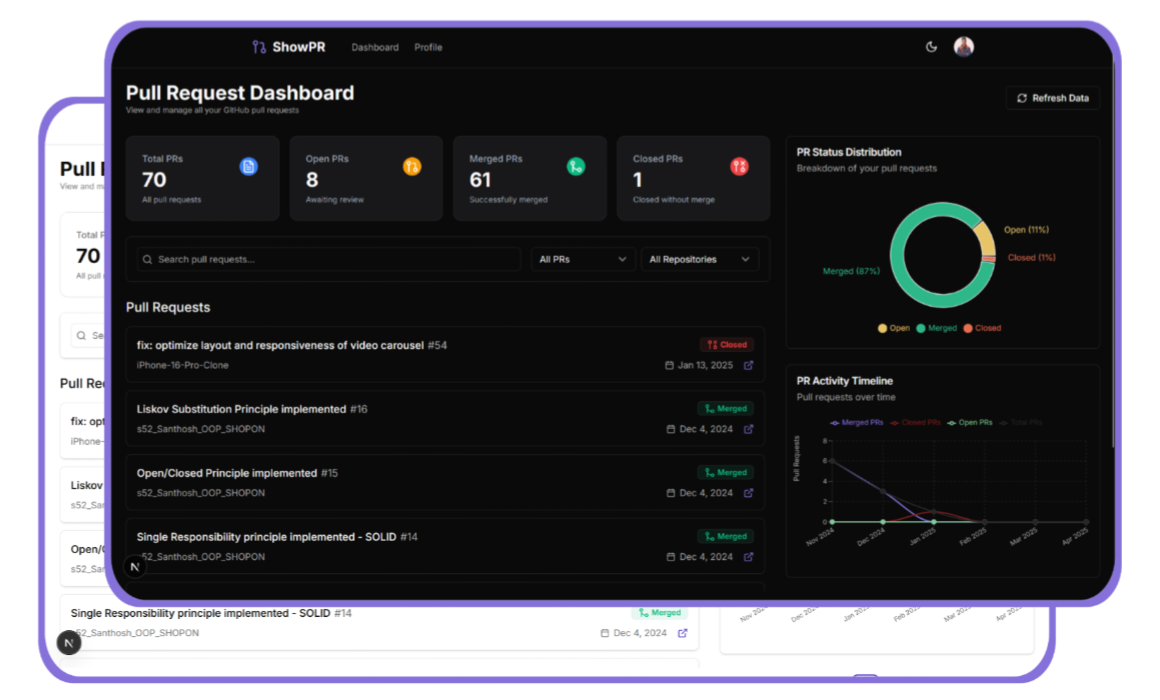
Task: Click the ShowPR logo icon in the navbar
Action: (x=259, y=47)
